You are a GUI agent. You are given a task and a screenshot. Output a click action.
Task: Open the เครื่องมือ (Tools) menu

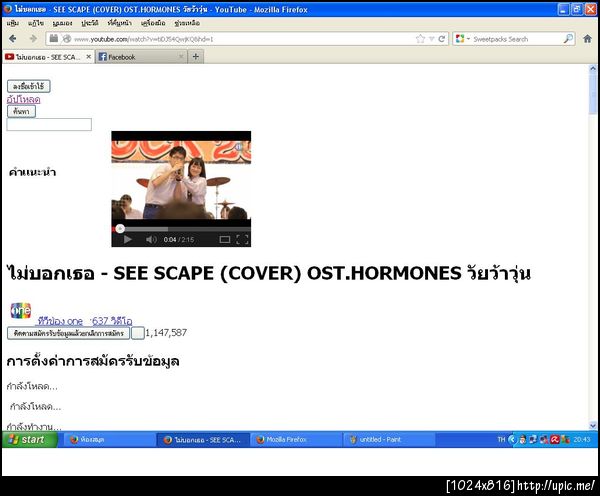coord(153,23)
